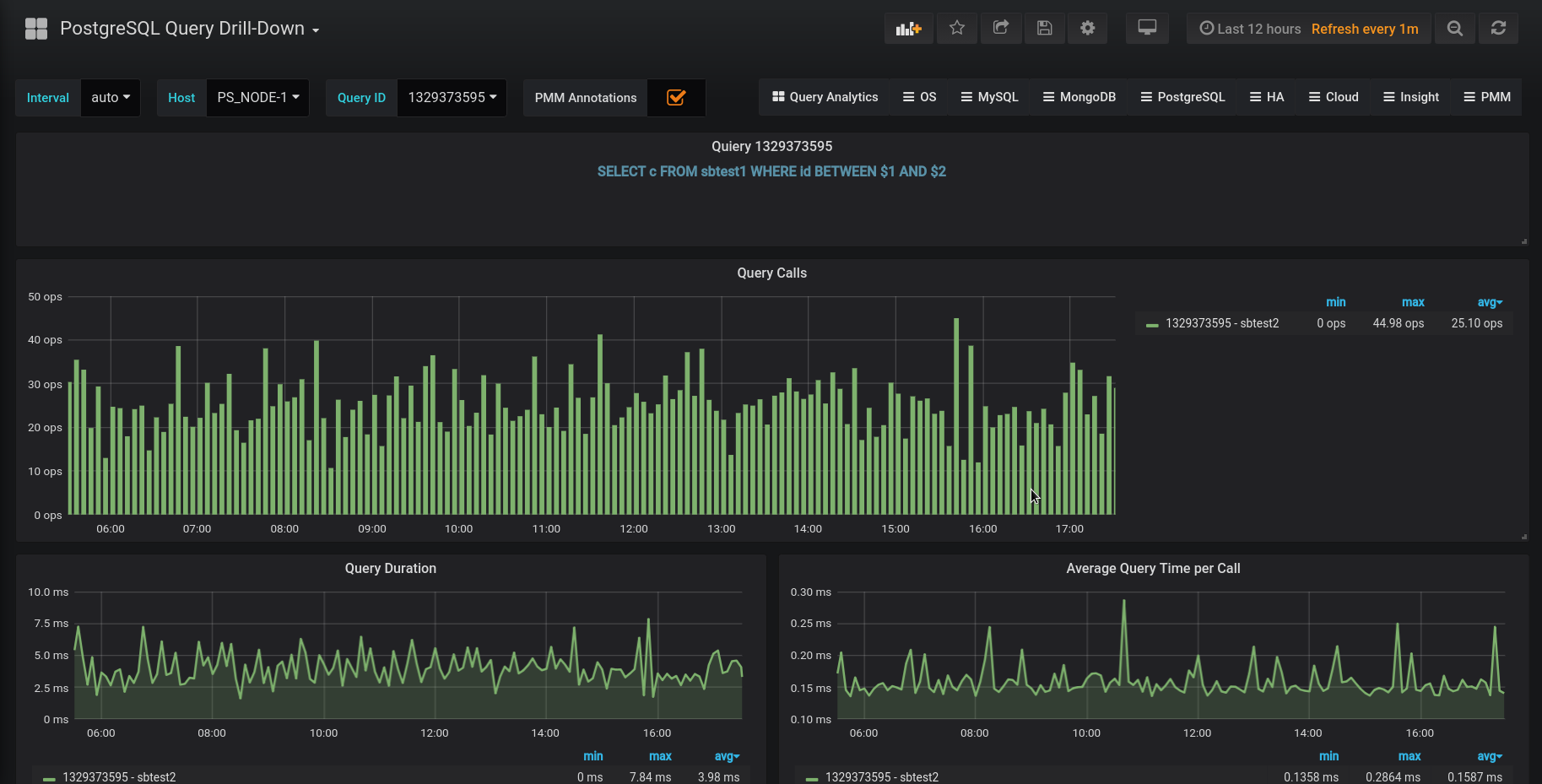Open the Share dashboard icon

(x=1000, y=29)
